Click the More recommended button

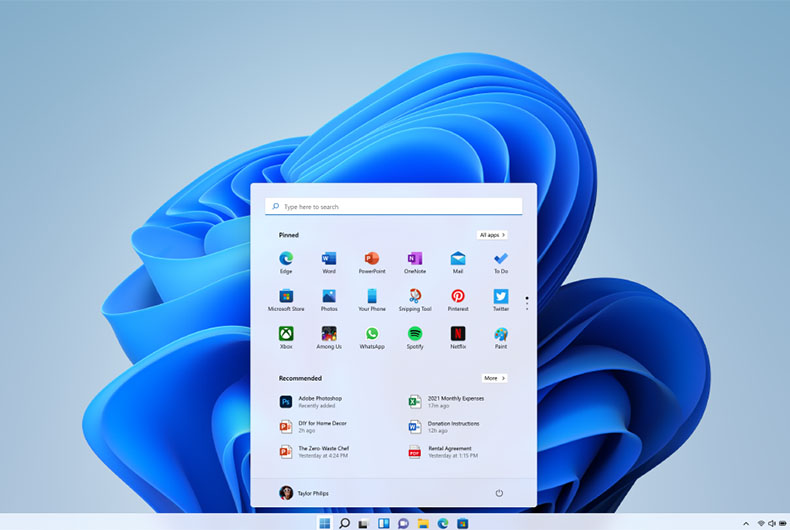tap(494, 378)
